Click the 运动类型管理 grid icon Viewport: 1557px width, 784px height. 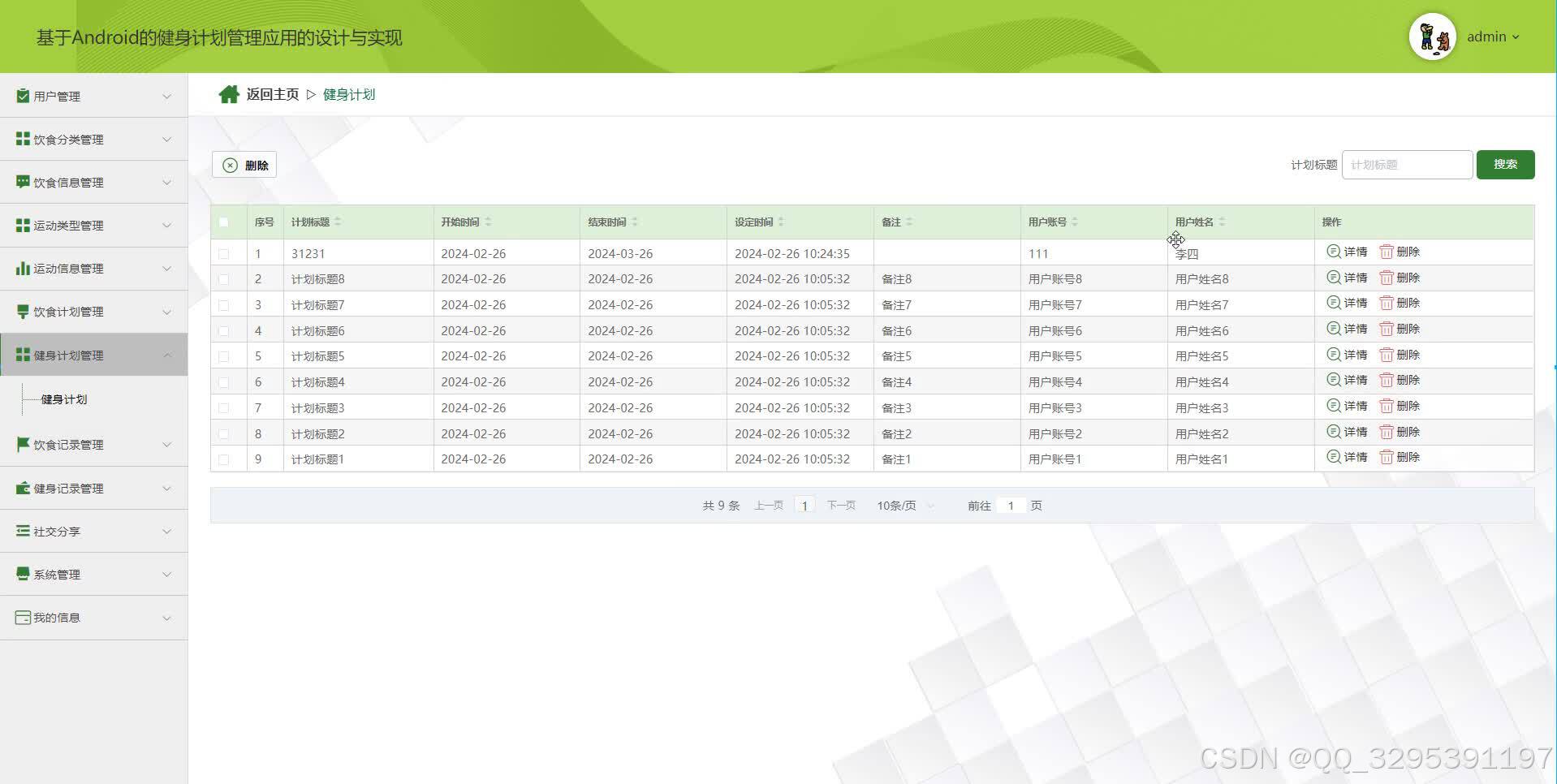(x=23, y=225)
